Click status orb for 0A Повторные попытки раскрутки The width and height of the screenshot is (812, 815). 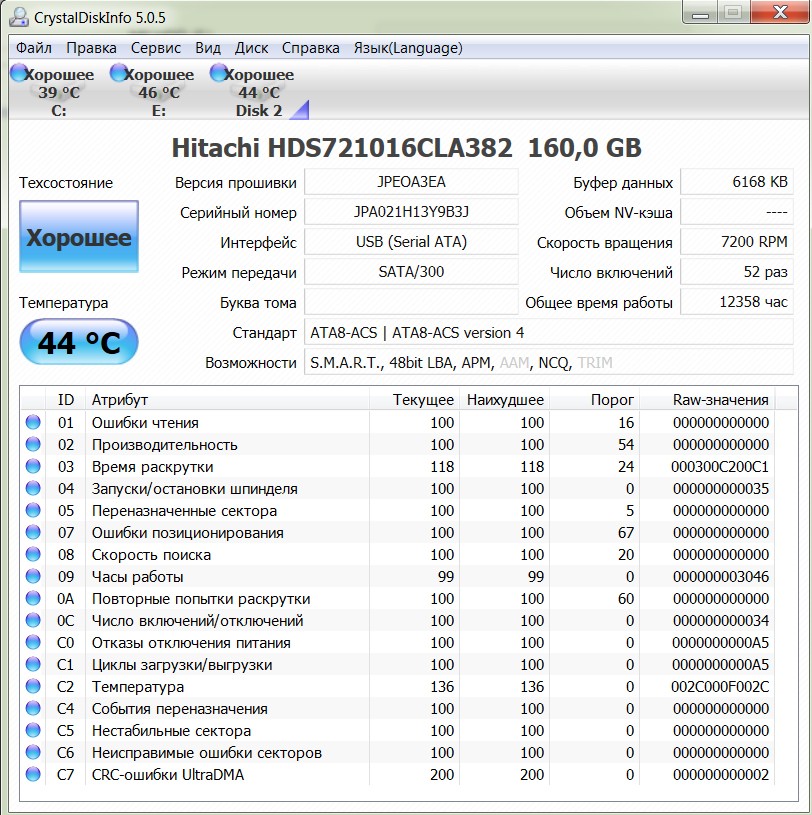[x=33, y=598]
